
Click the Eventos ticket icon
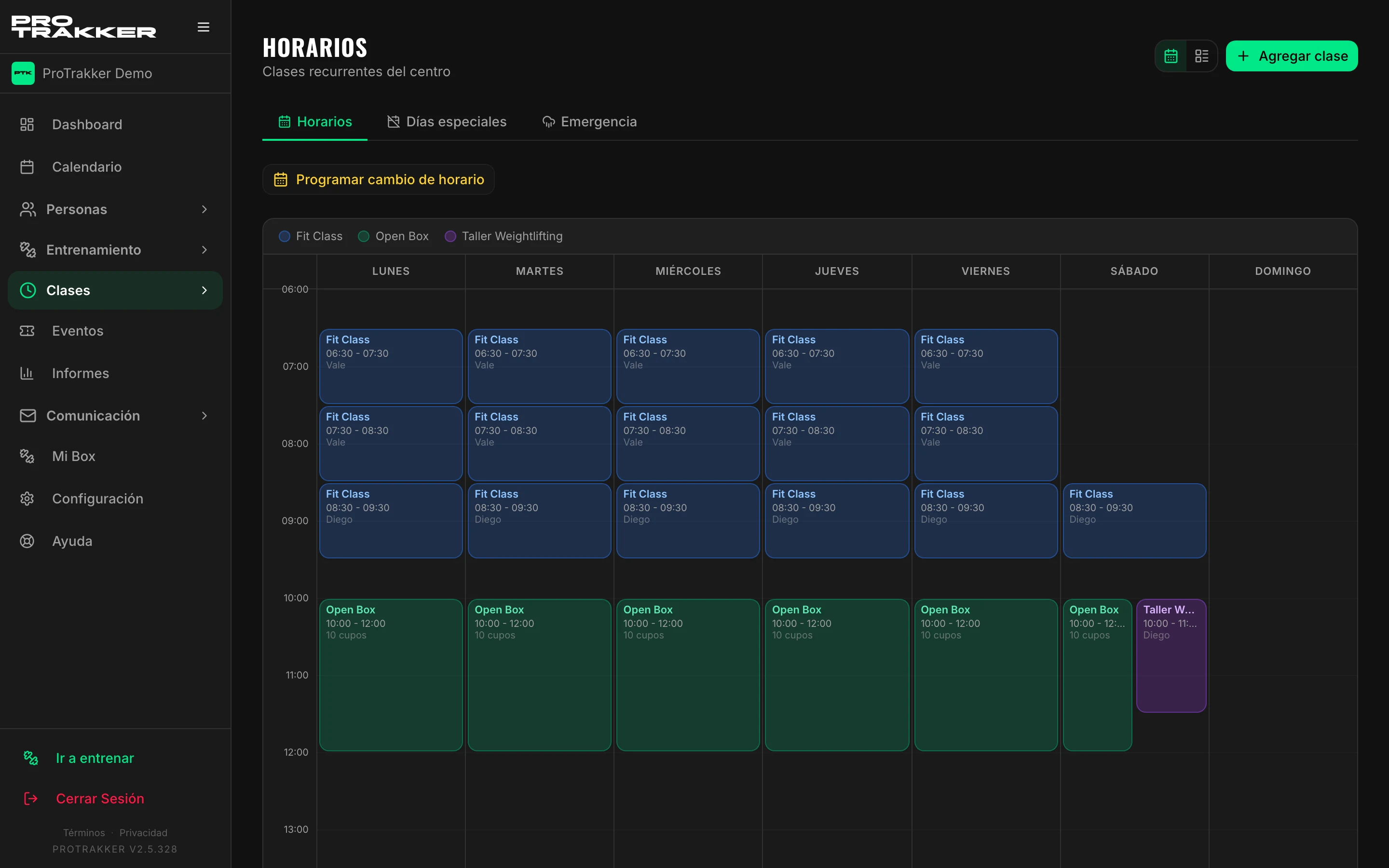point(27,331)
